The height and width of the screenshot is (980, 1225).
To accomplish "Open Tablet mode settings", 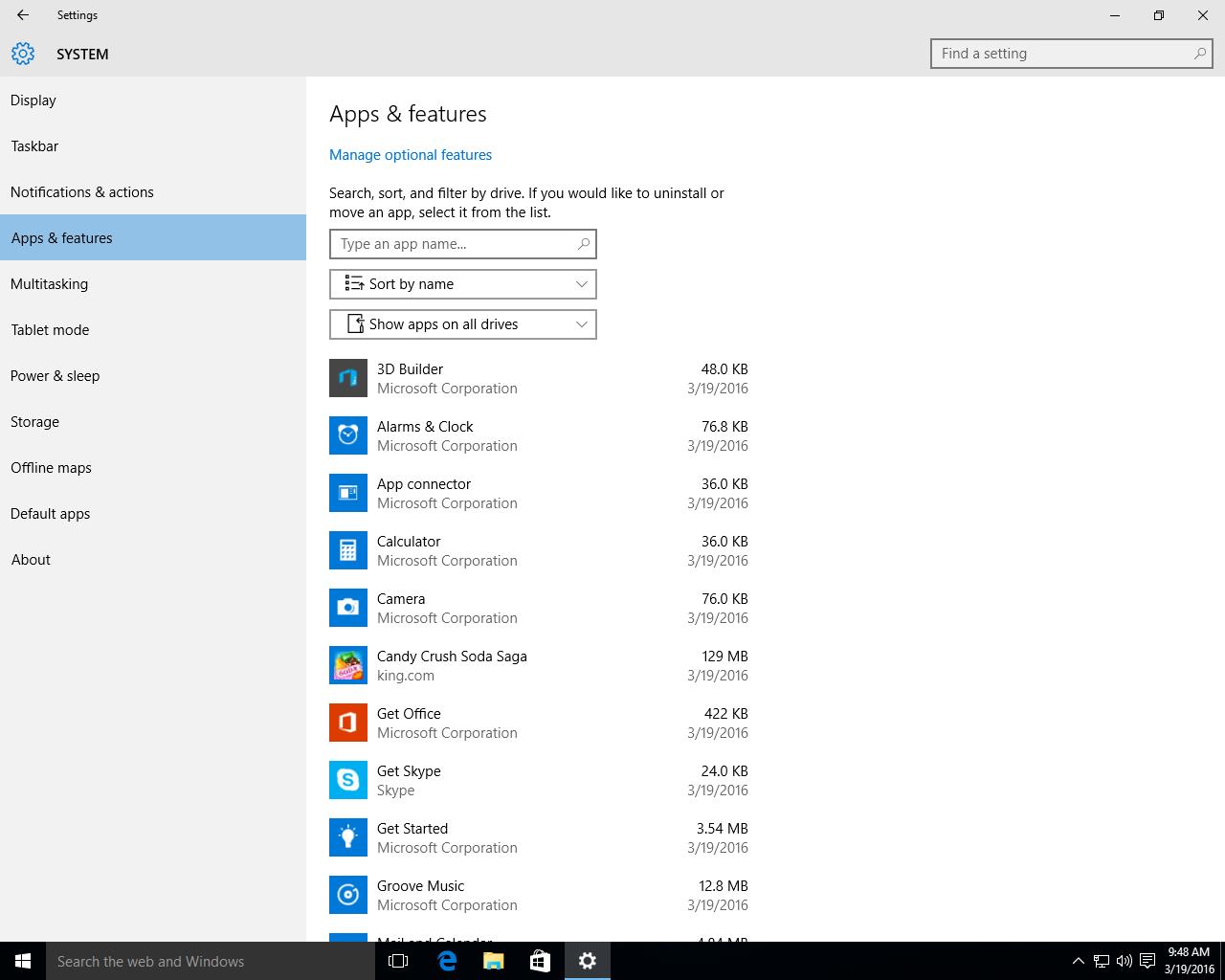I will [153, 329].
